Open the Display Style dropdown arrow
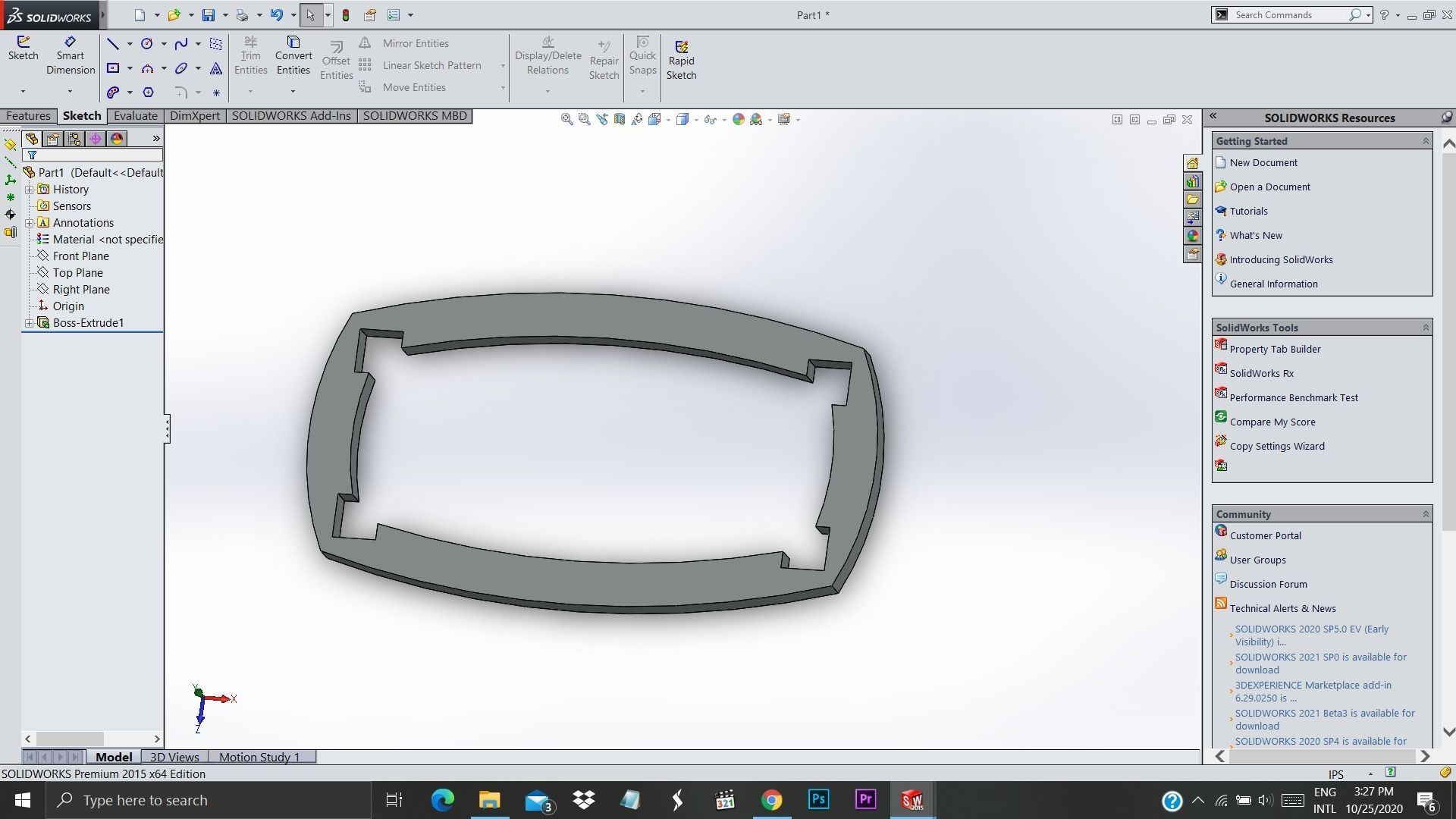1456x819 pixels. [x=696, y=120]
